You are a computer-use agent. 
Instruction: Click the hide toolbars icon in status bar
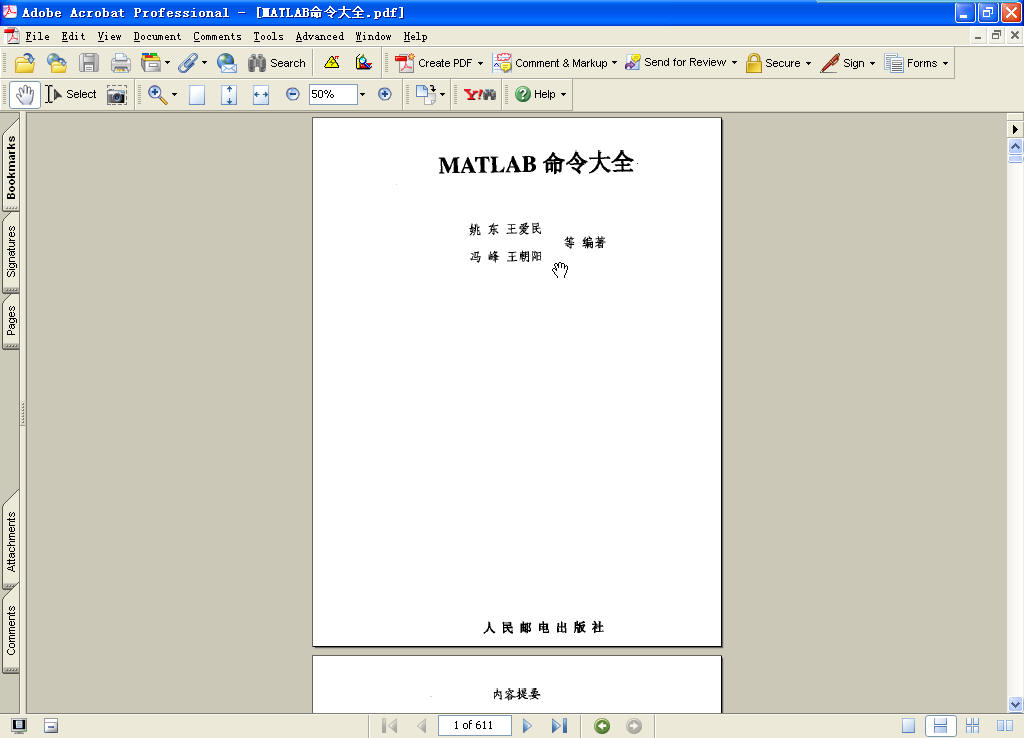pos(51,726)
